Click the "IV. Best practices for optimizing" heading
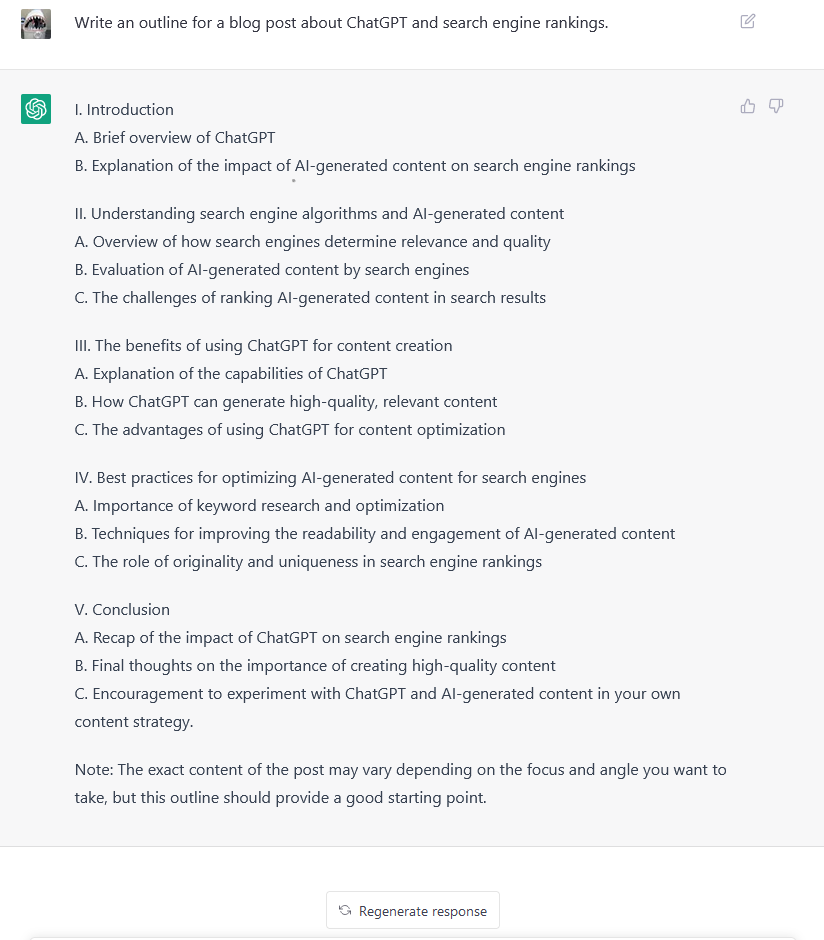 coord(330,478)
